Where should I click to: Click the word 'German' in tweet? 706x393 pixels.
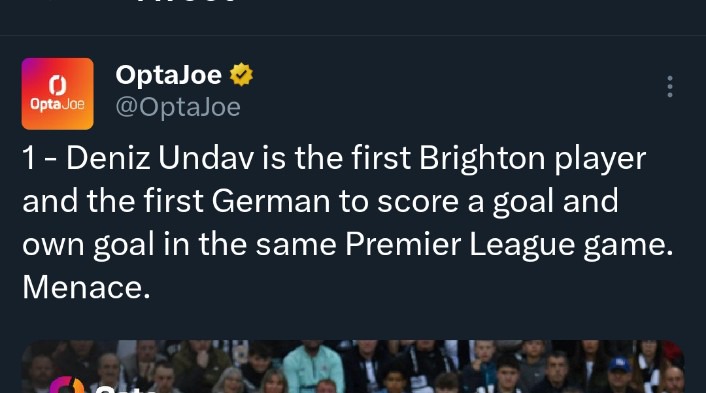[x=271, y=201]
